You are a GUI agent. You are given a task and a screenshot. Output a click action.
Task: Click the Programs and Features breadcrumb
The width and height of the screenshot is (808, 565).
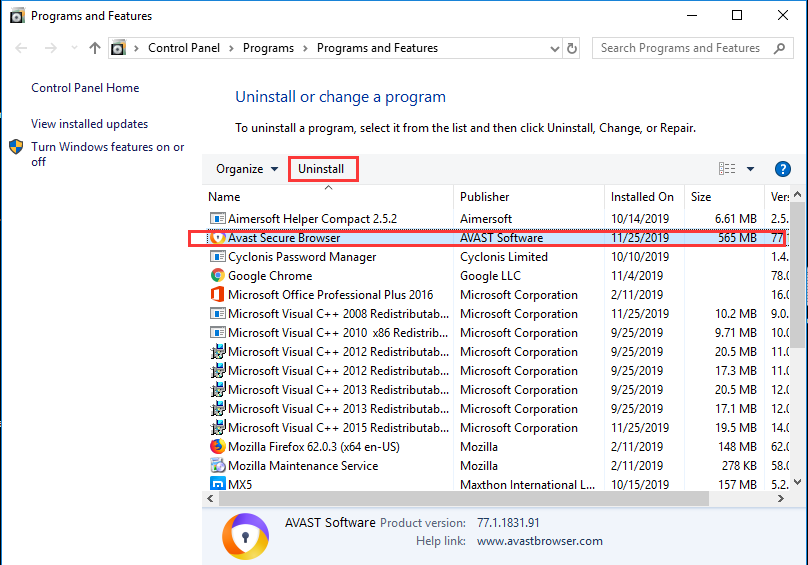(377, 48)
